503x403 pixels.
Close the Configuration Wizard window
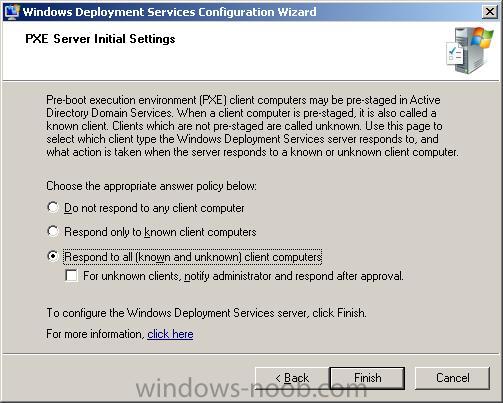tap(490, 12)
